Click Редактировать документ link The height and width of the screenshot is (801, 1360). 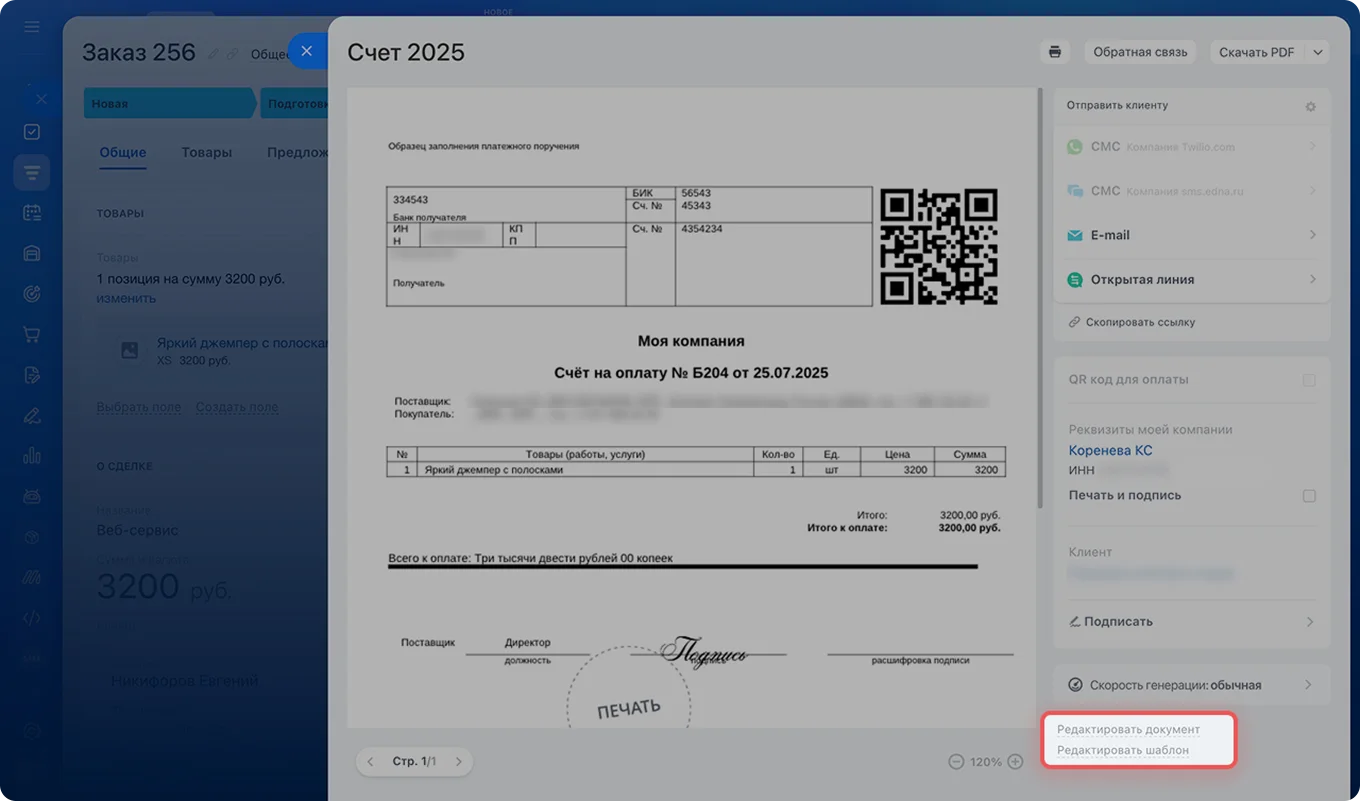click(1128, 729)
